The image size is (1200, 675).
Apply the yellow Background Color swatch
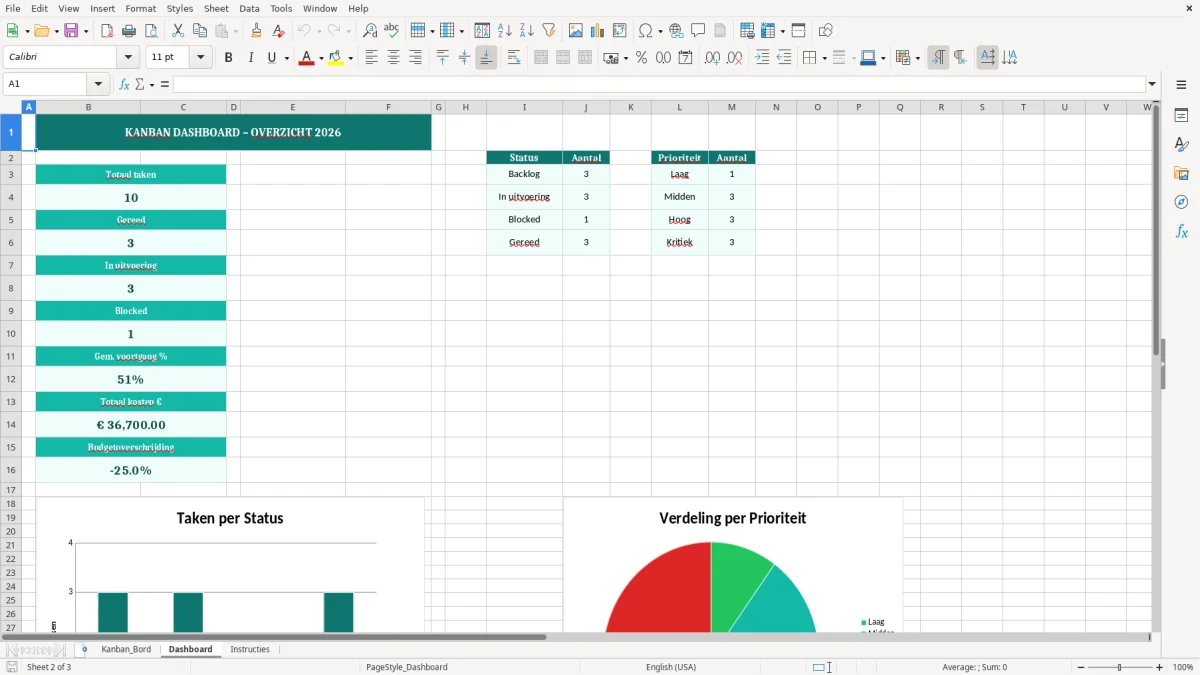pos(336,58)
